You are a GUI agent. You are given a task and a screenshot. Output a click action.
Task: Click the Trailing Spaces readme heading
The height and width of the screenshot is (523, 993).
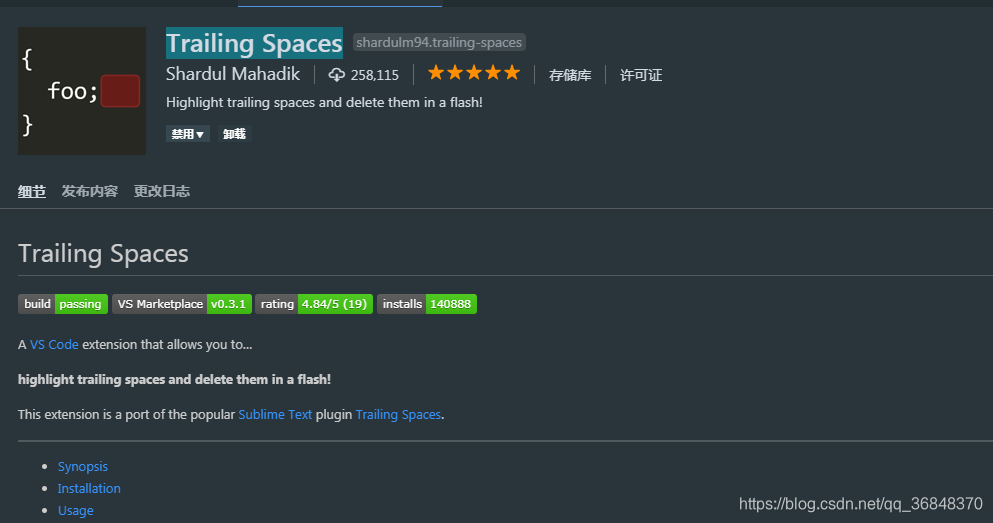point(103,253)
